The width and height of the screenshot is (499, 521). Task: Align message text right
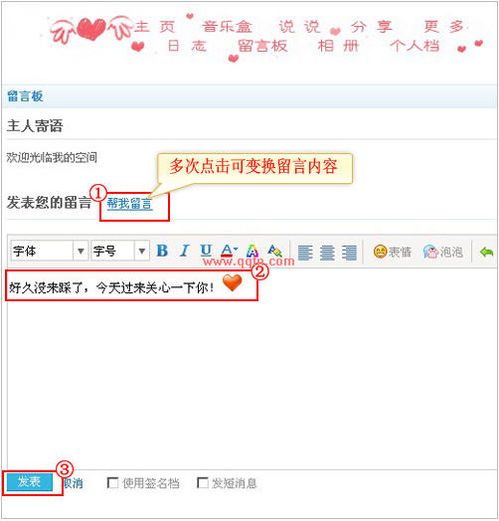tap(349, 252)
